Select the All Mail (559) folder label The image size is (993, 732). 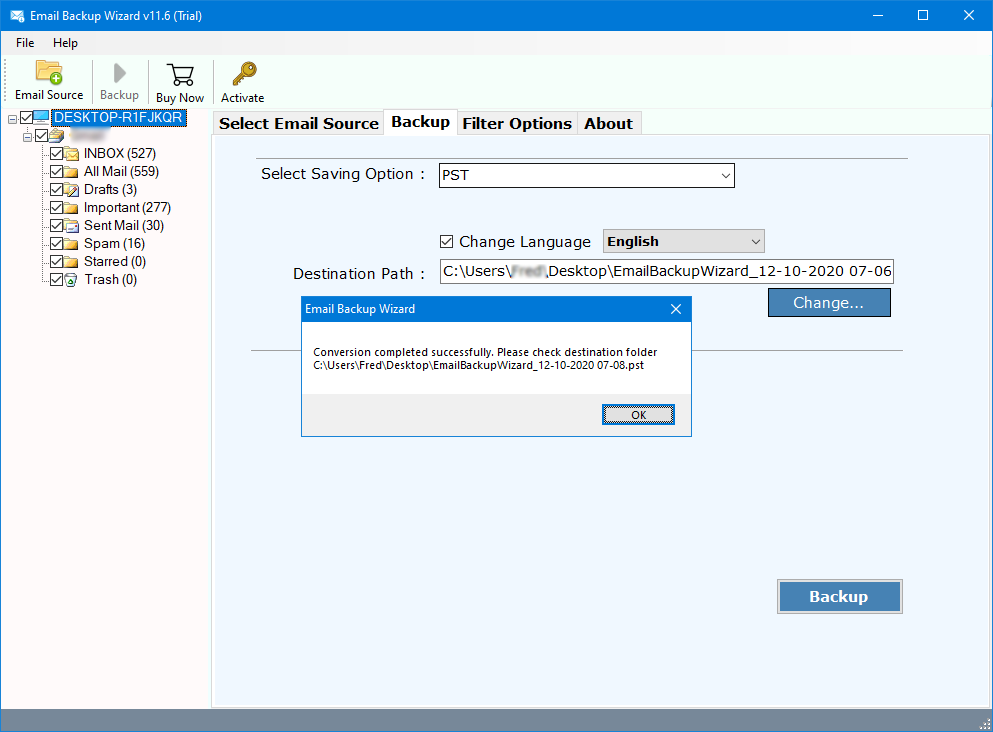point(122,172)
